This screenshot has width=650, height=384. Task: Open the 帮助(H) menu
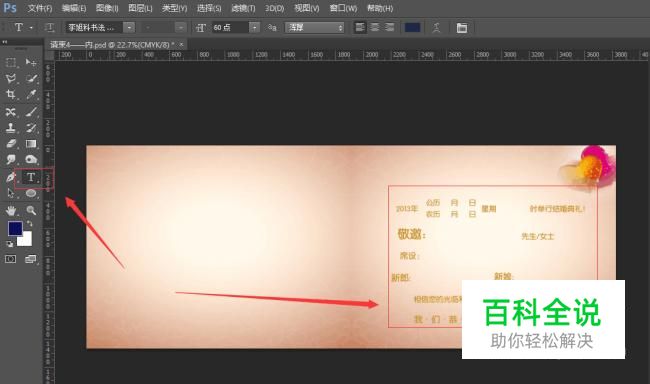coord(380,8)
